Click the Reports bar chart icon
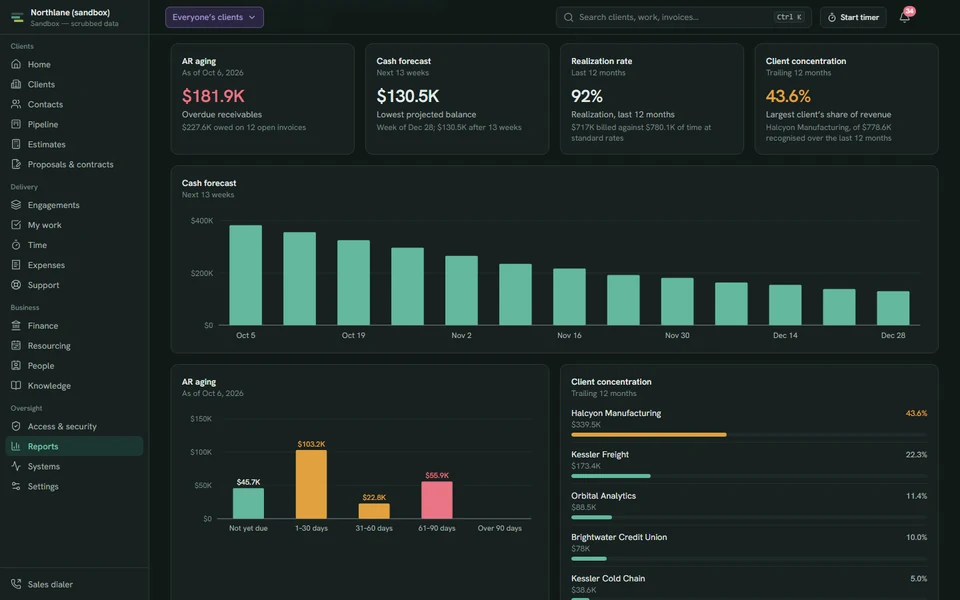 click(x=16, y=446)
